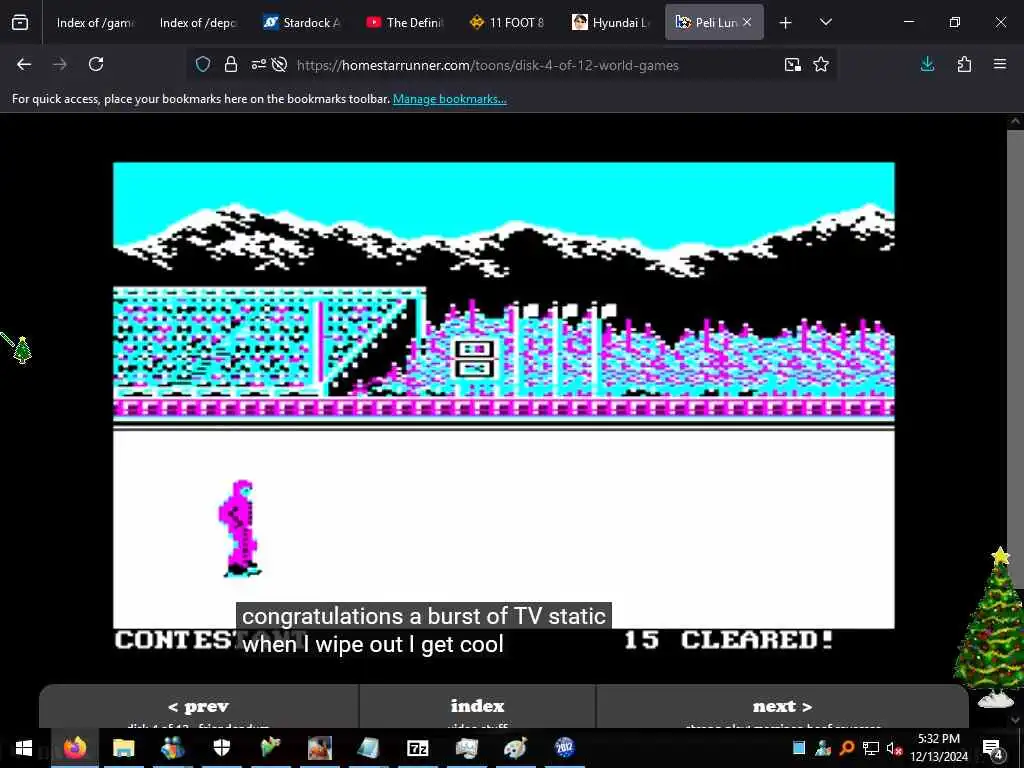
Task: Switch to the Stardock tab
Action: click(x=301, y=22)
